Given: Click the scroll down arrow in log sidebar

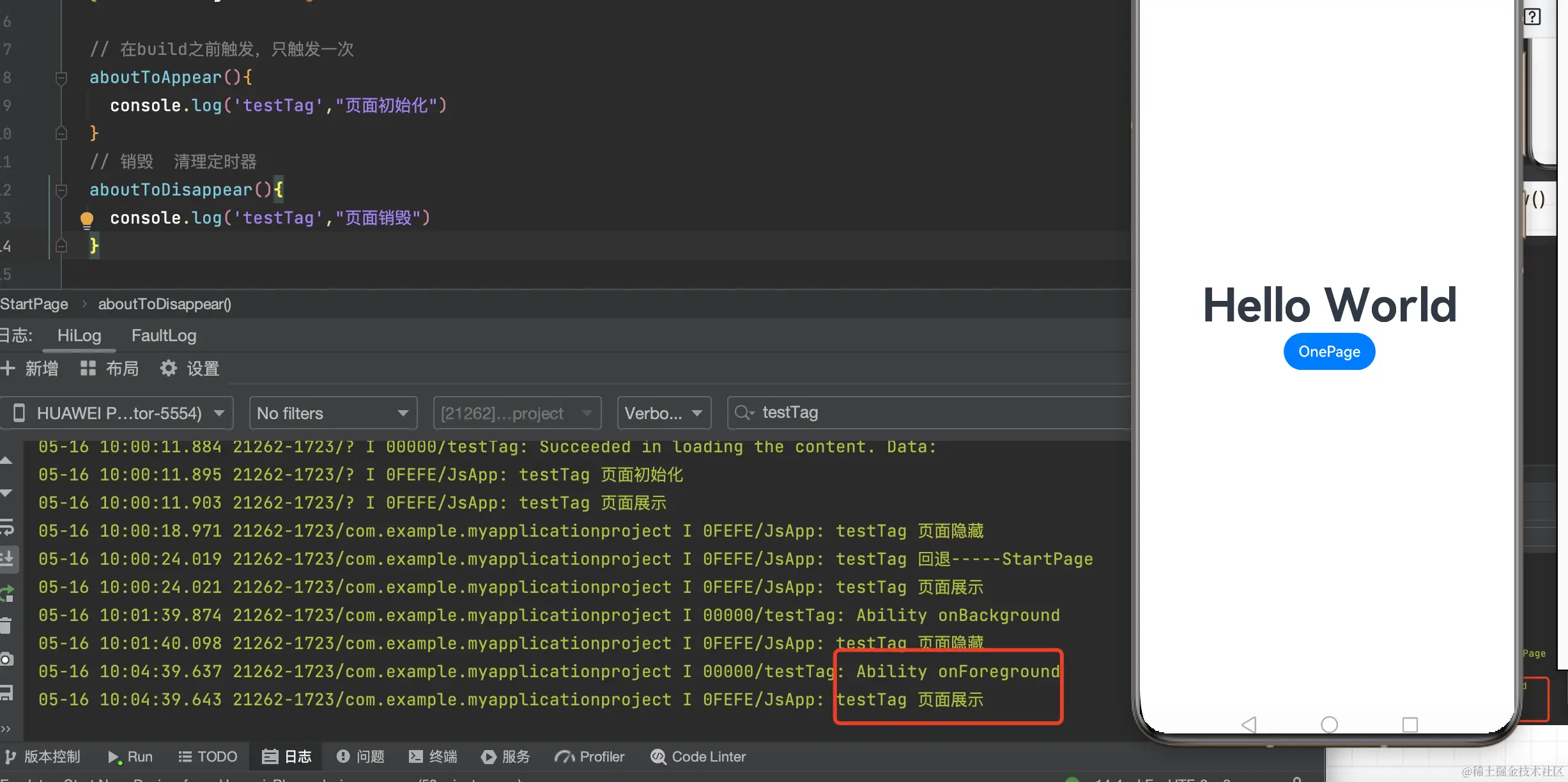Looking at the screenshot, I should (x=6, y=493).
